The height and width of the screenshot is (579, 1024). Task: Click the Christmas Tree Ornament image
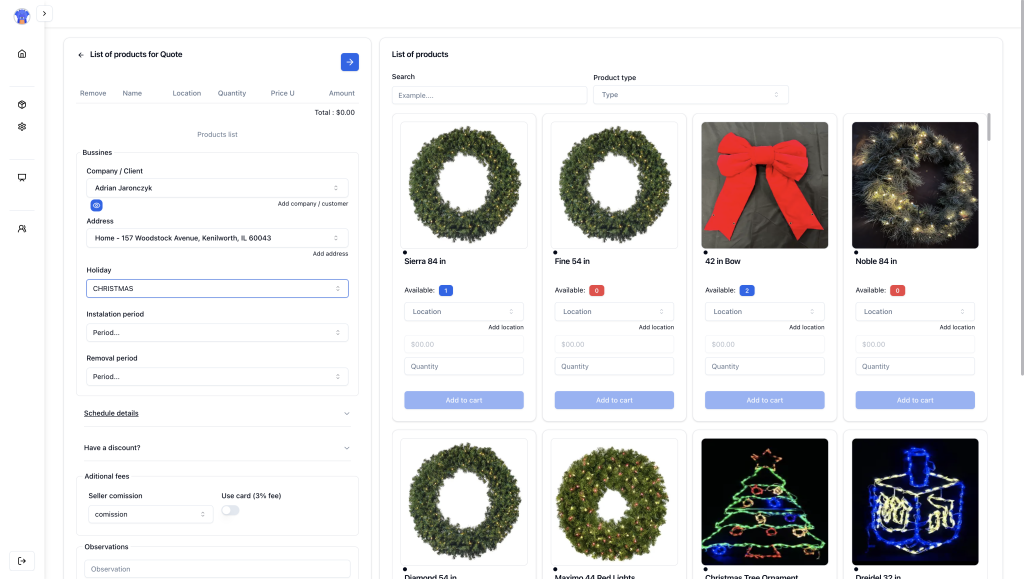765,501
